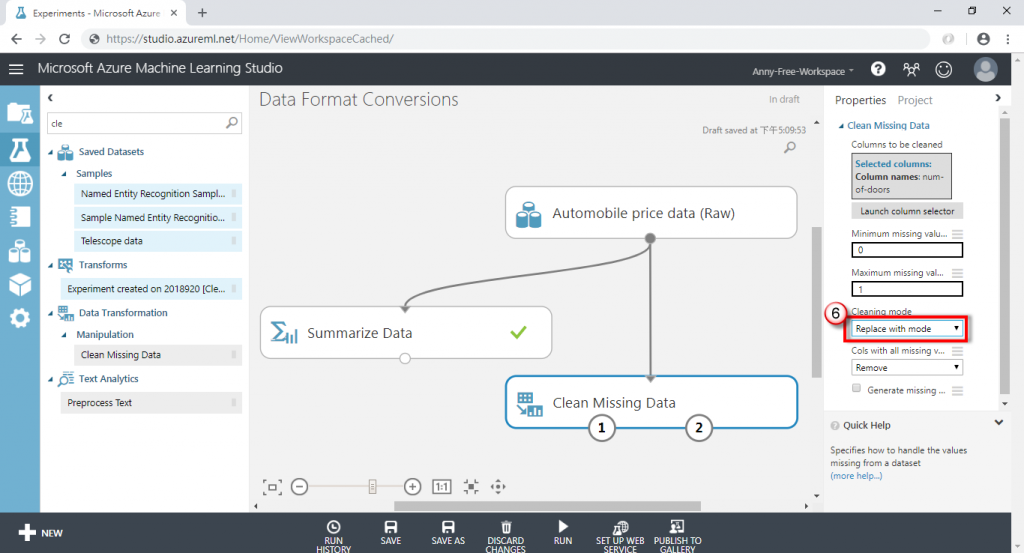The height and width of the screenshot is (553, 1024).
Task: Click Launch column selector button
Action: 907,211
